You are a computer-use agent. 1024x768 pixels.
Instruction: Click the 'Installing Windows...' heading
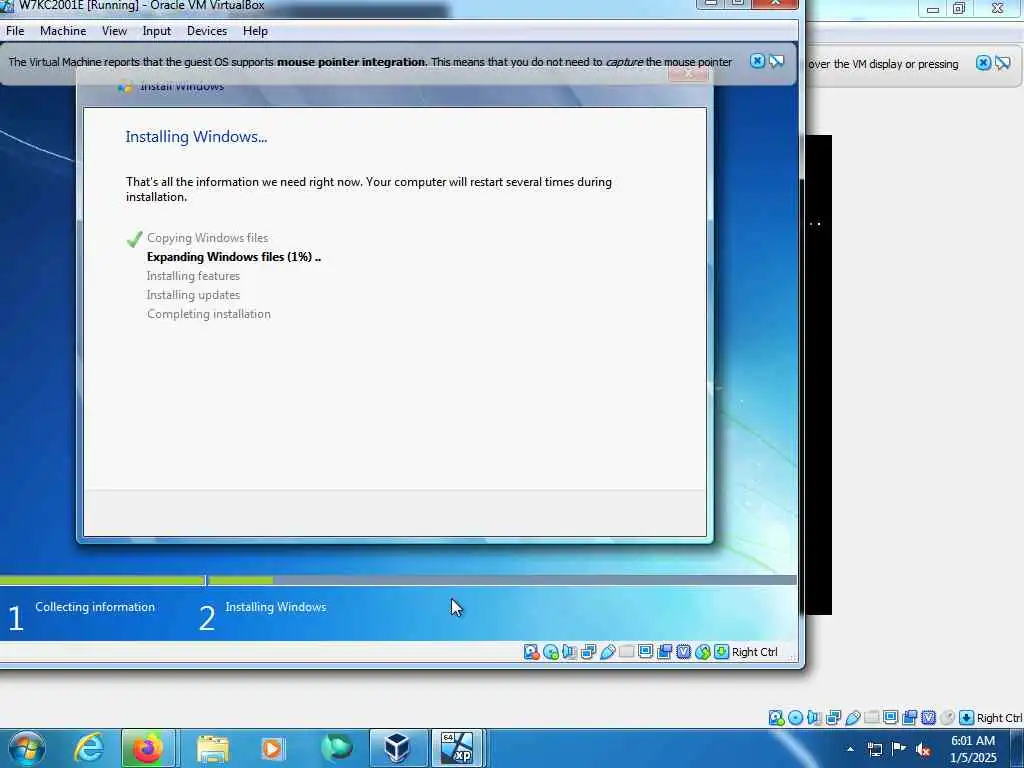(197, 136)
